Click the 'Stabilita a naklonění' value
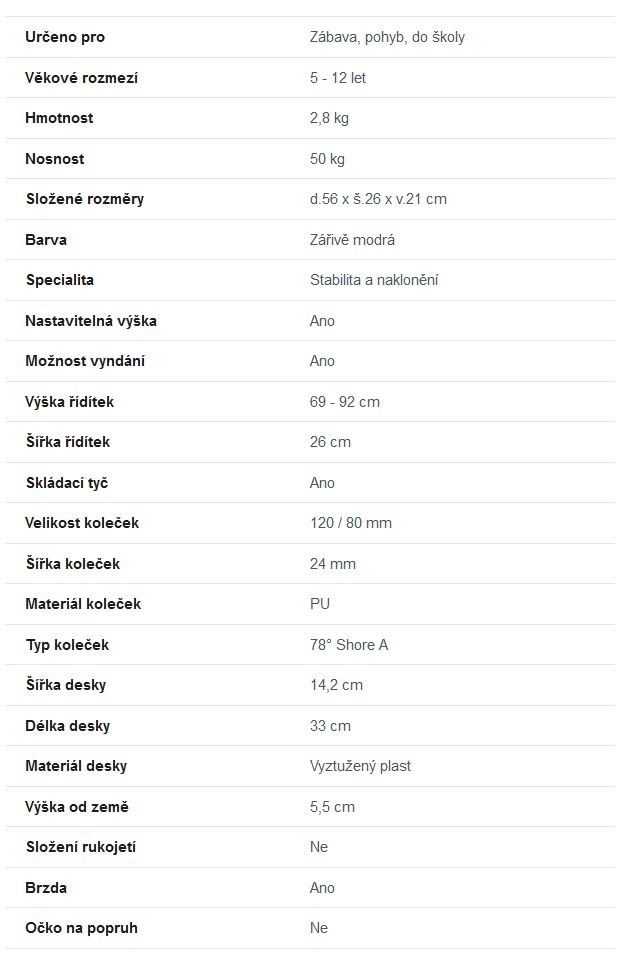 374,280
